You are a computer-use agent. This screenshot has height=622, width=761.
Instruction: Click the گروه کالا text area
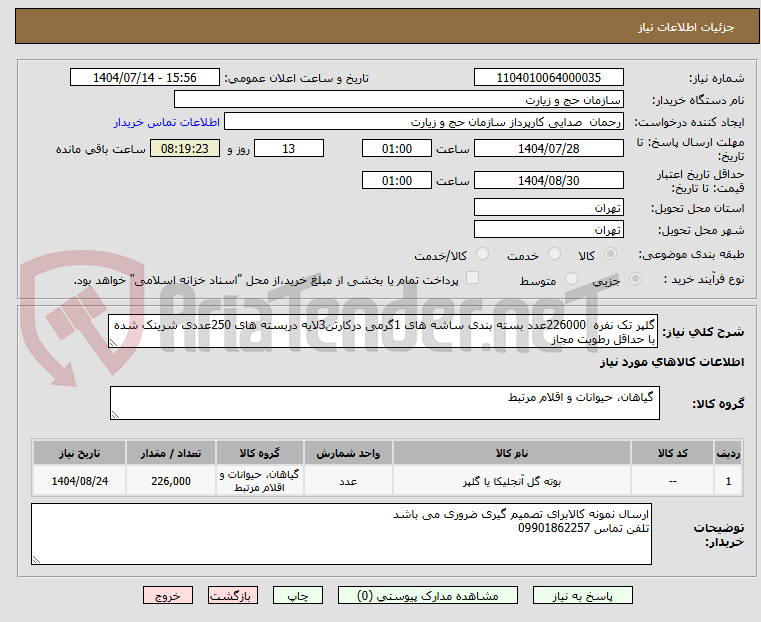coord(384,403)
